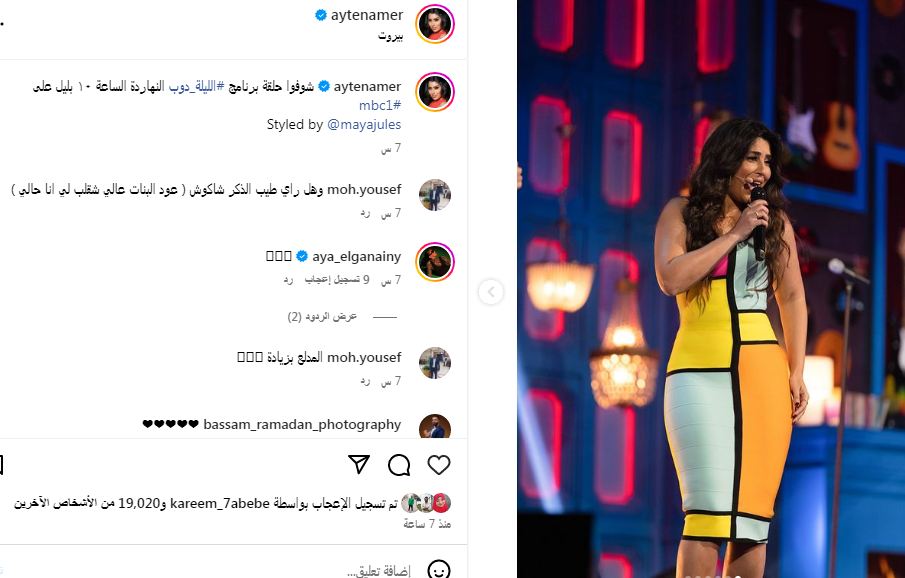Expand the two replies under aya_elganainy's comment
905x578 pixels.
pos(322,316)
